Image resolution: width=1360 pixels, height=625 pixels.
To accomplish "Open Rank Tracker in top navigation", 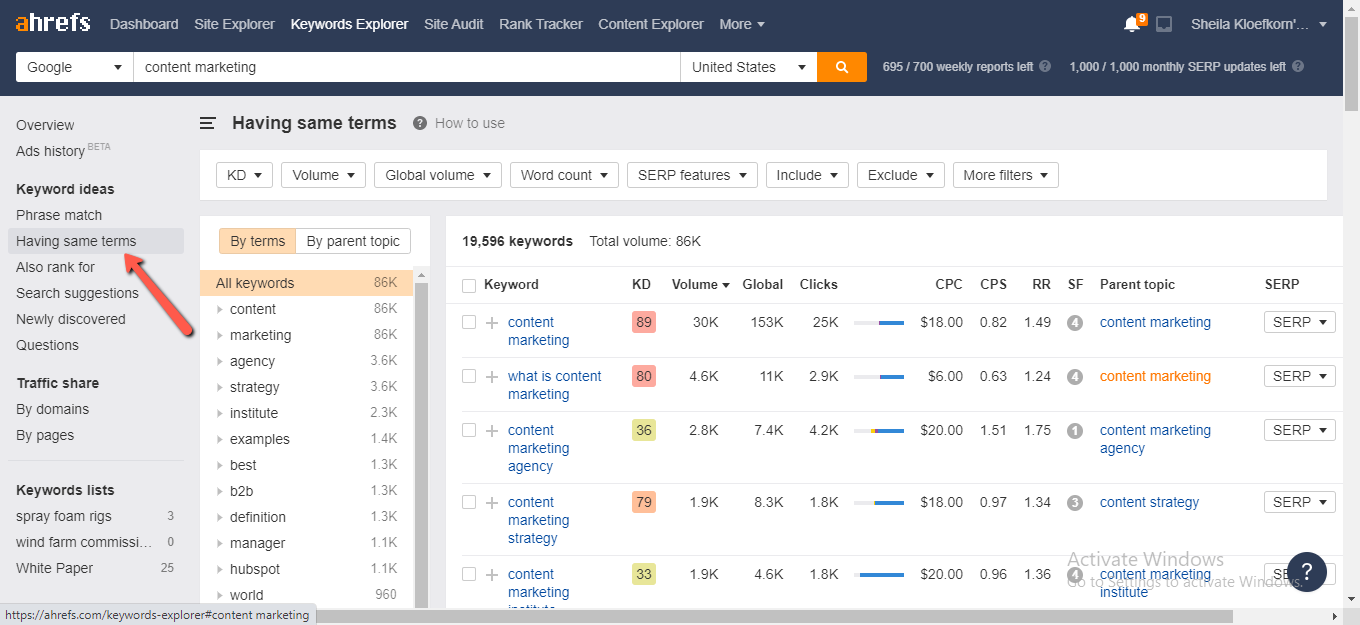I will 541,24.
